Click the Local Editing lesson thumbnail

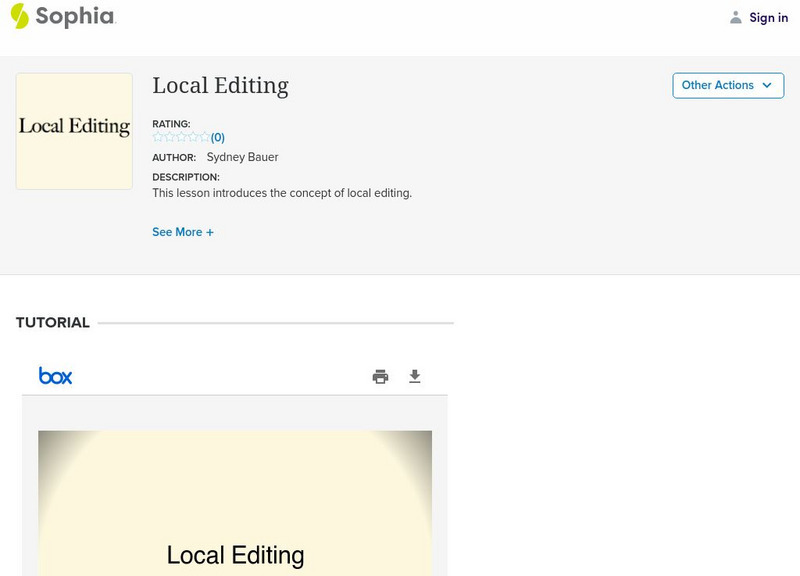(74, 131)
